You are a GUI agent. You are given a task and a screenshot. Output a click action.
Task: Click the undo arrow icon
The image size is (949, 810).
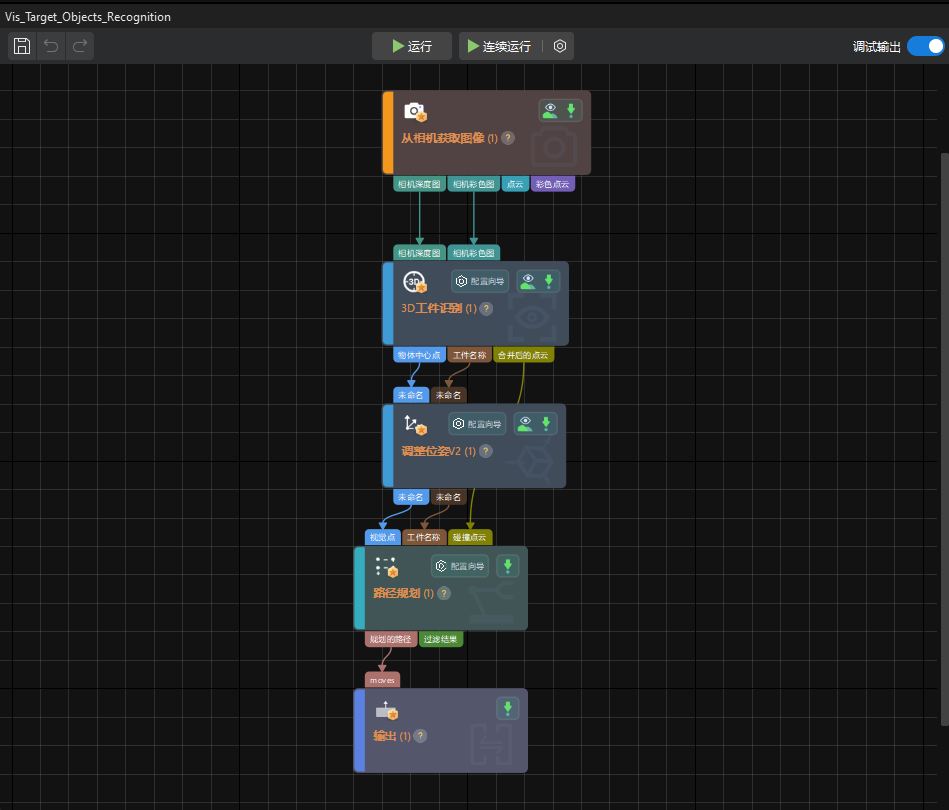click(x=51, y=46)
